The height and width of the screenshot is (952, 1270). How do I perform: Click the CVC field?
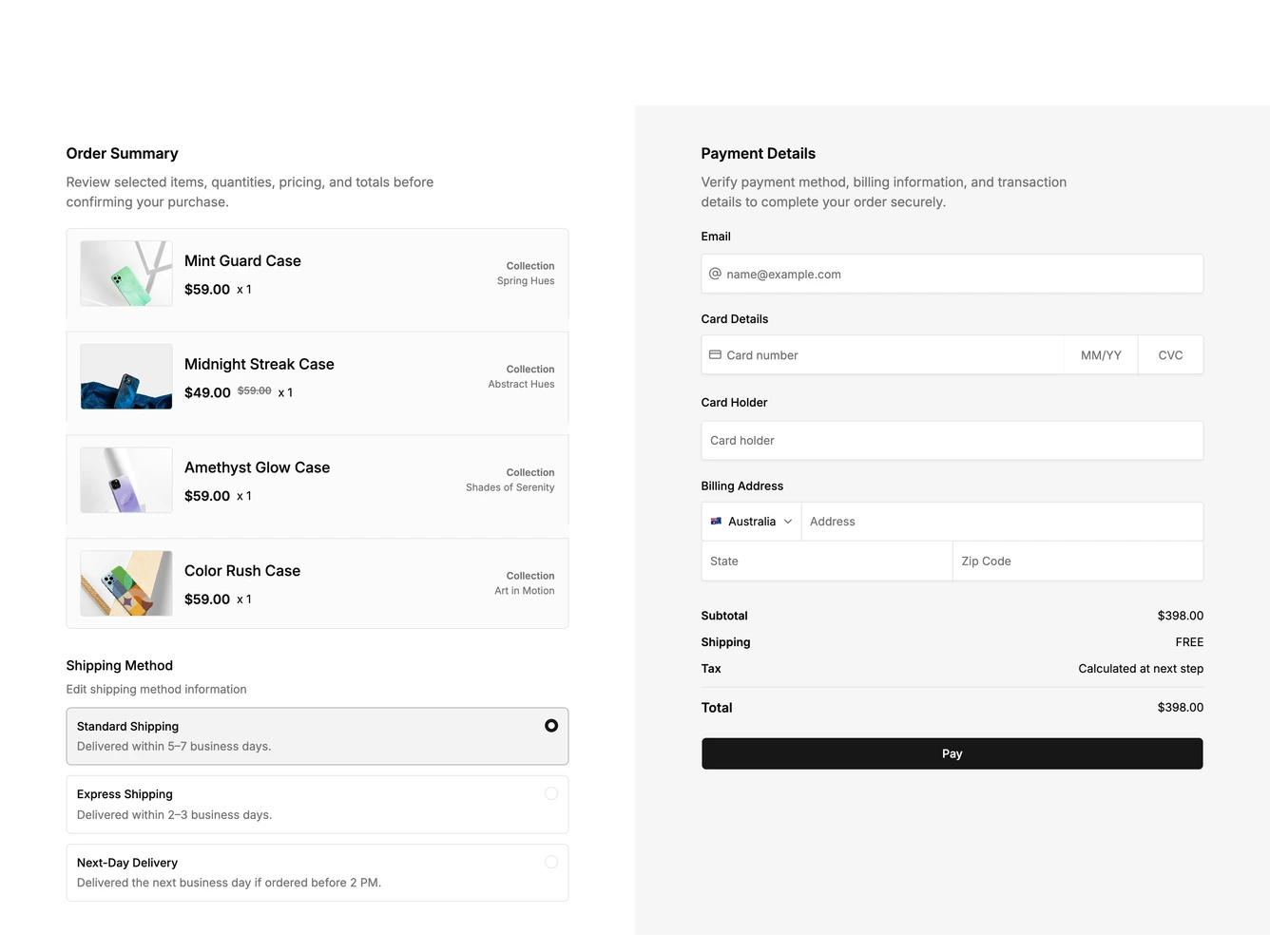[1170, 354]
